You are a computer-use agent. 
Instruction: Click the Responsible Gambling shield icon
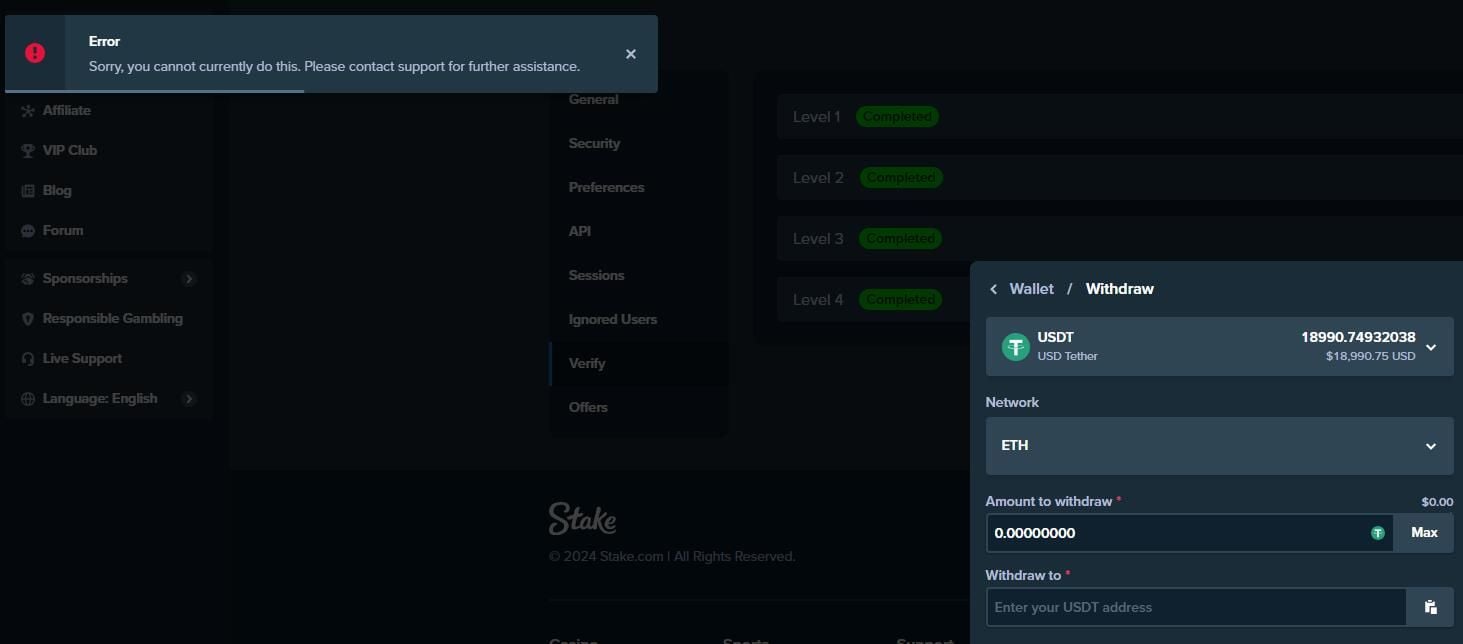(28, 318)
